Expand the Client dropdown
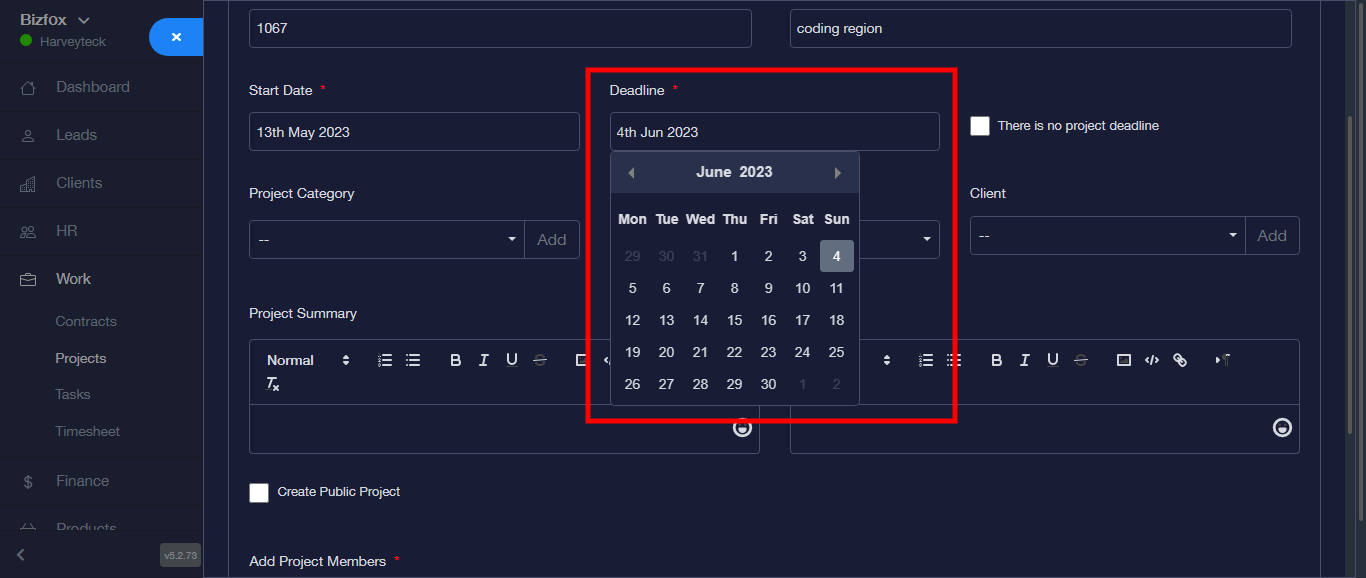This screenshot has height=578, width=1366. point(1107,236)
